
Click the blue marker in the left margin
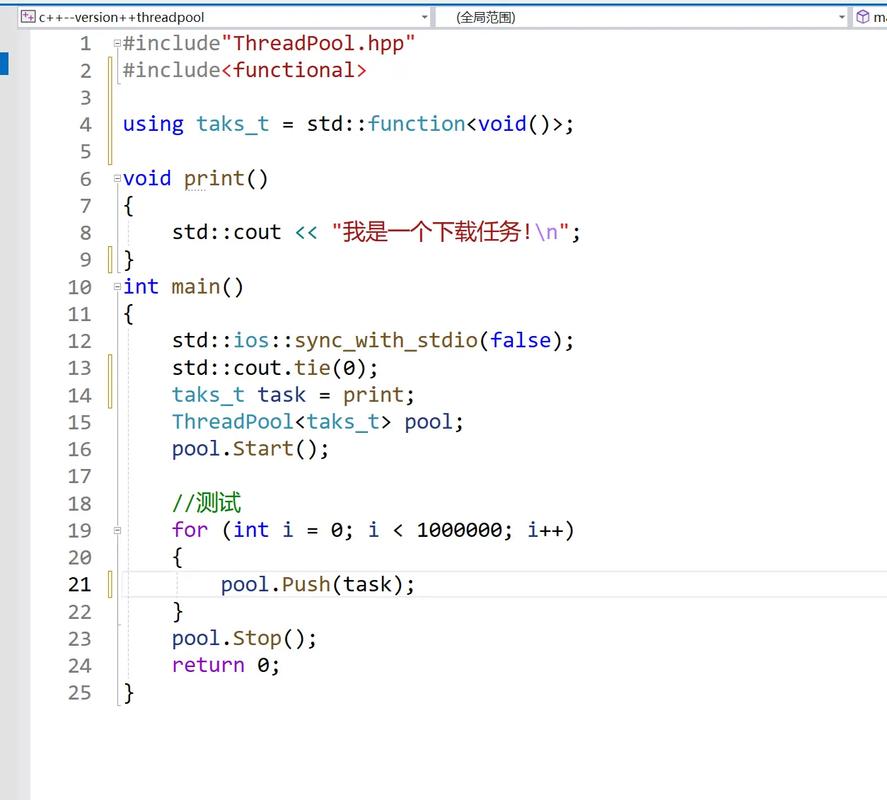4,63
